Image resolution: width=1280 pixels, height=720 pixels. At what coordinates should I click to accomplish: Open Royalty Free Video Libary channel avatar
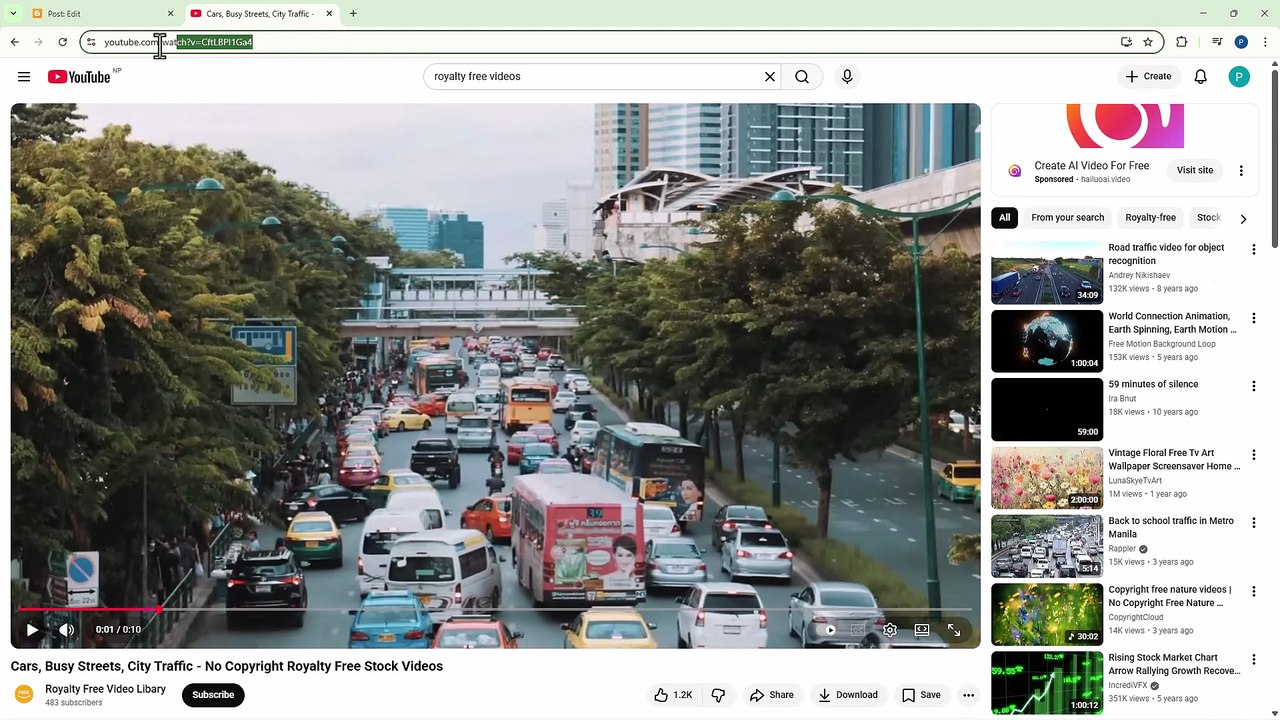[x=24, y=695]
